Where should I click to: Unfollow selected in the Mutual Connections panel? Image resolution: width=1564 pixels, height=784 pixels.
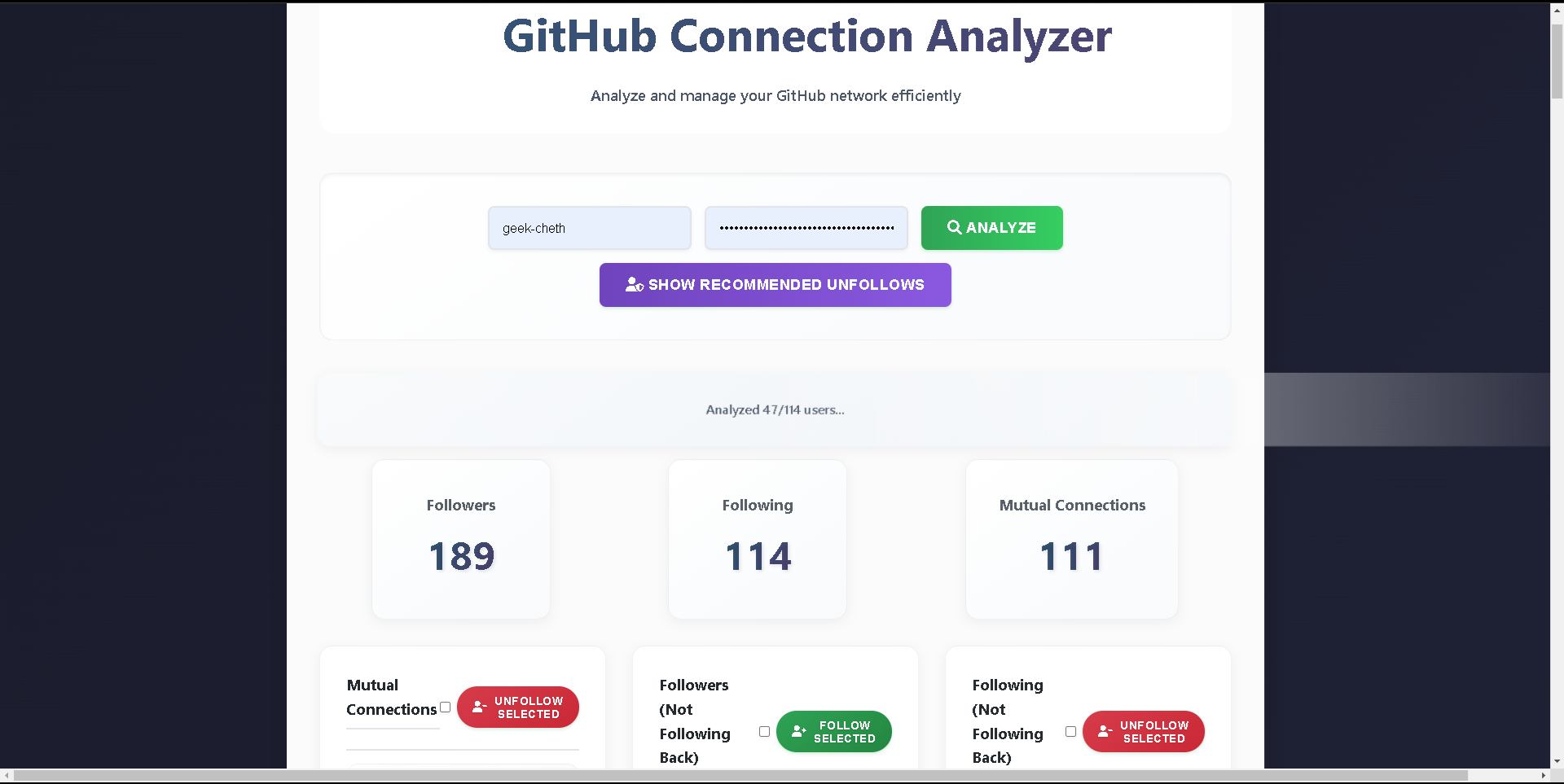pos(517,707)
